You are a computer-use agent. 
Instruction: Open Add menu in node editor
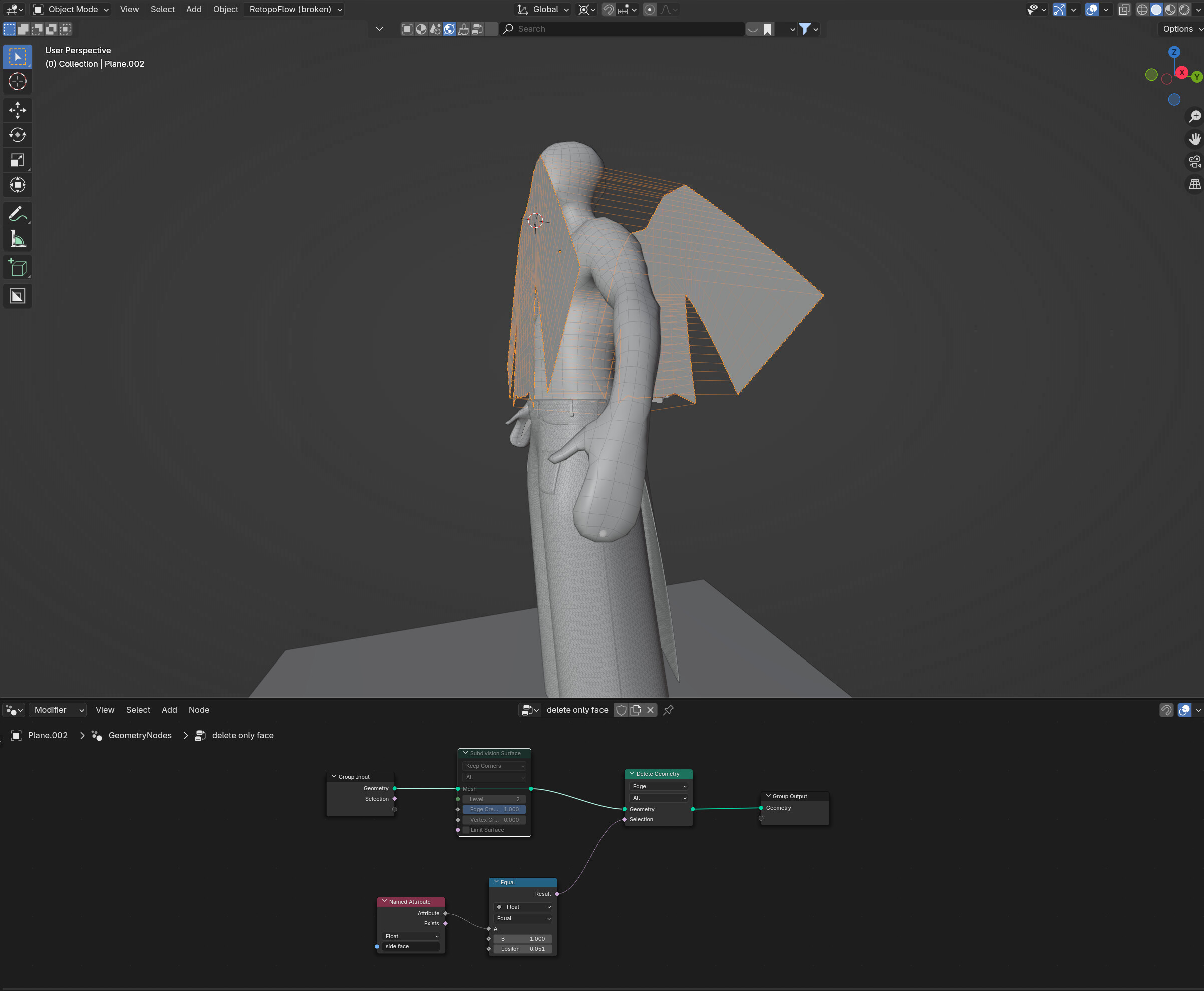pos(170,710)
